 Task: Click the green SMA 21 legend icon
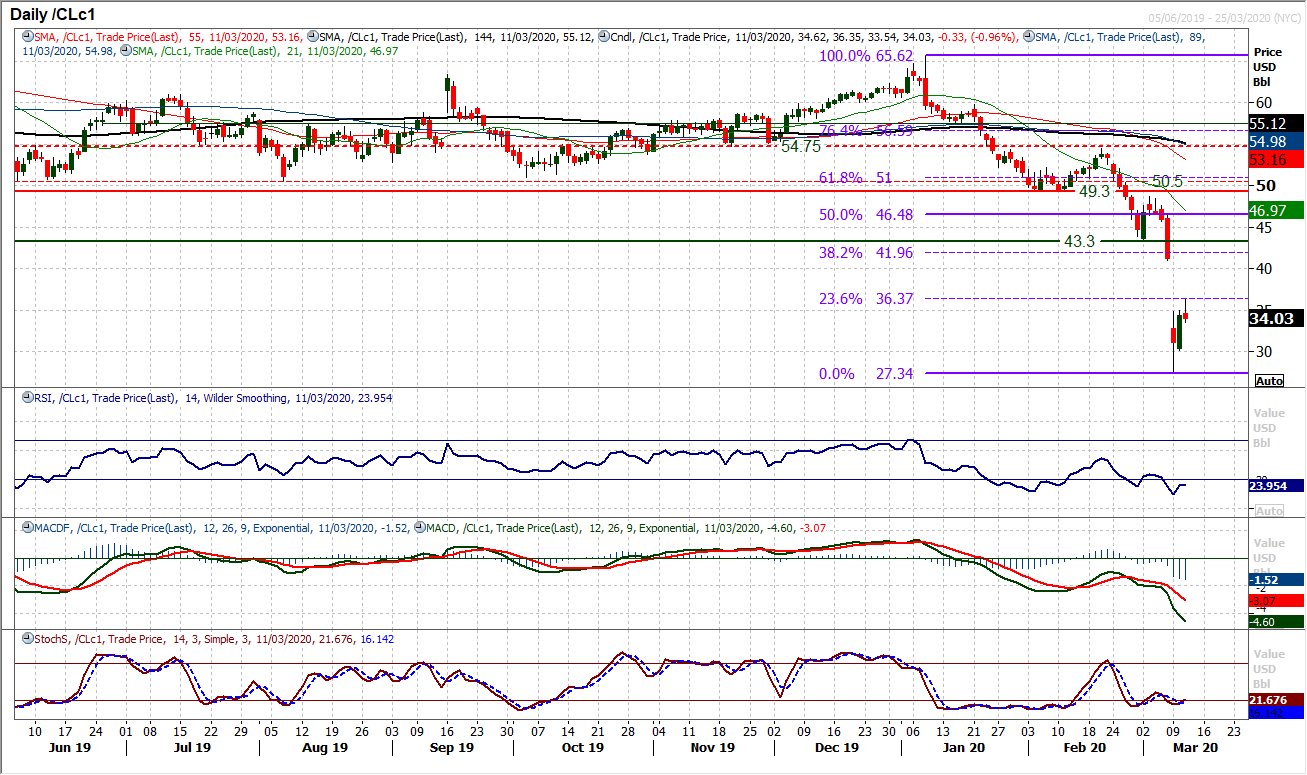(x=125, y=48)
